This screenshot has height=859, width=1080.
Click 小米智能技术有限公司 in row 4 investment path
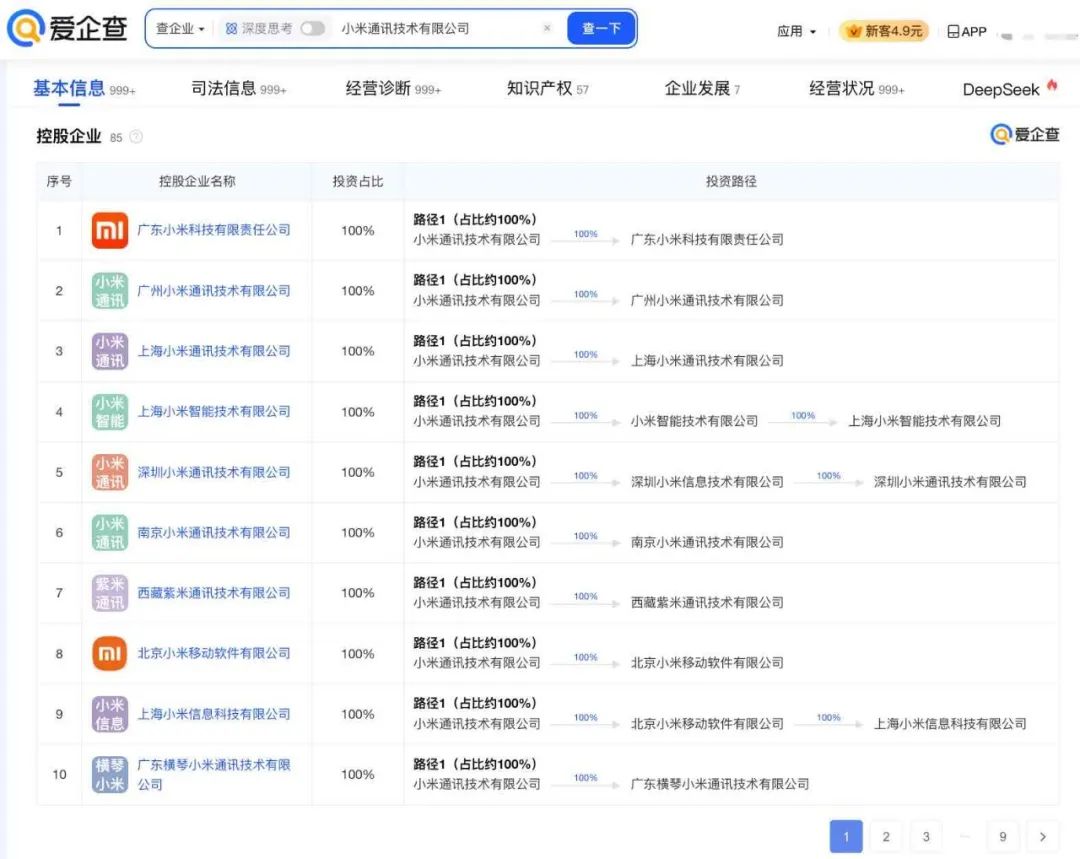click(x=694, y=421)
